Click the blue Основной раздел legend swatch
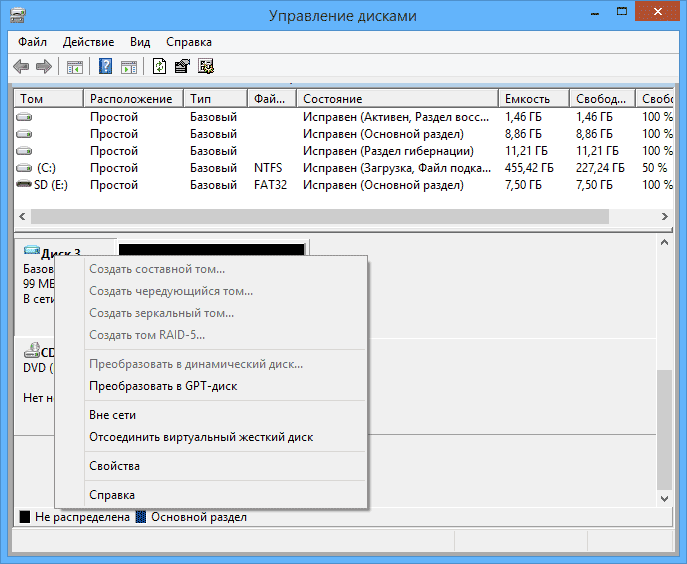Screen dimensions: 687x564 pyautogui.click(x=141, y=517)
